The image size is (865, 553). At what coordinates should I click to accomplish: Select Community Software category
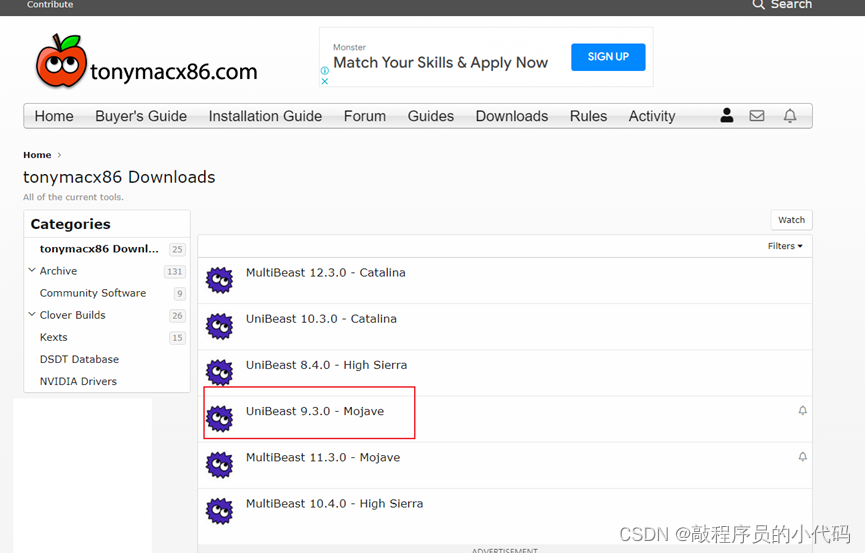coord(93,293)
